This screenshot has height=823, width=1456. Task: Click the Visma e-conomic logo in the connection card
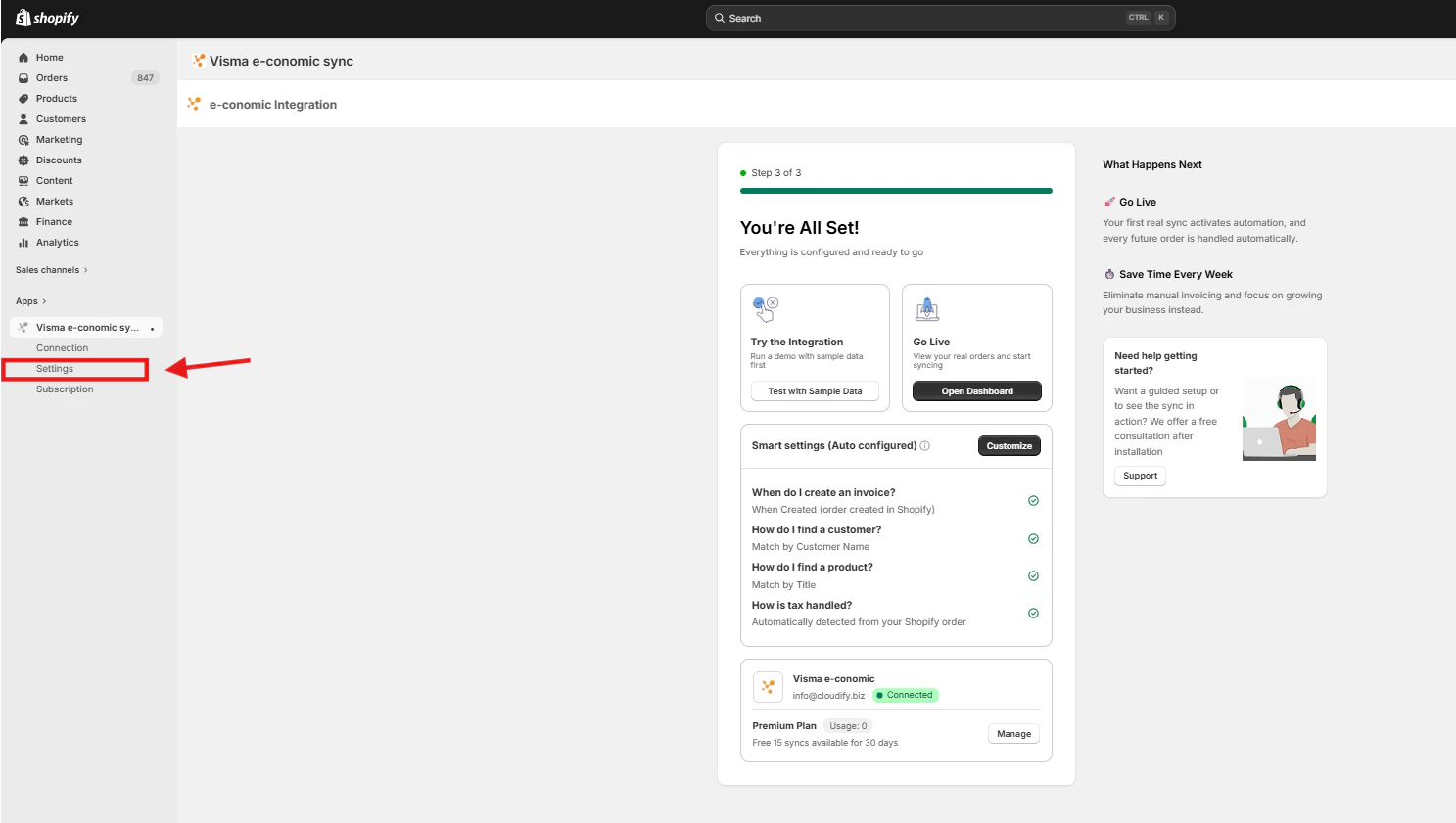pyautogui.click(x=768, y=686)
